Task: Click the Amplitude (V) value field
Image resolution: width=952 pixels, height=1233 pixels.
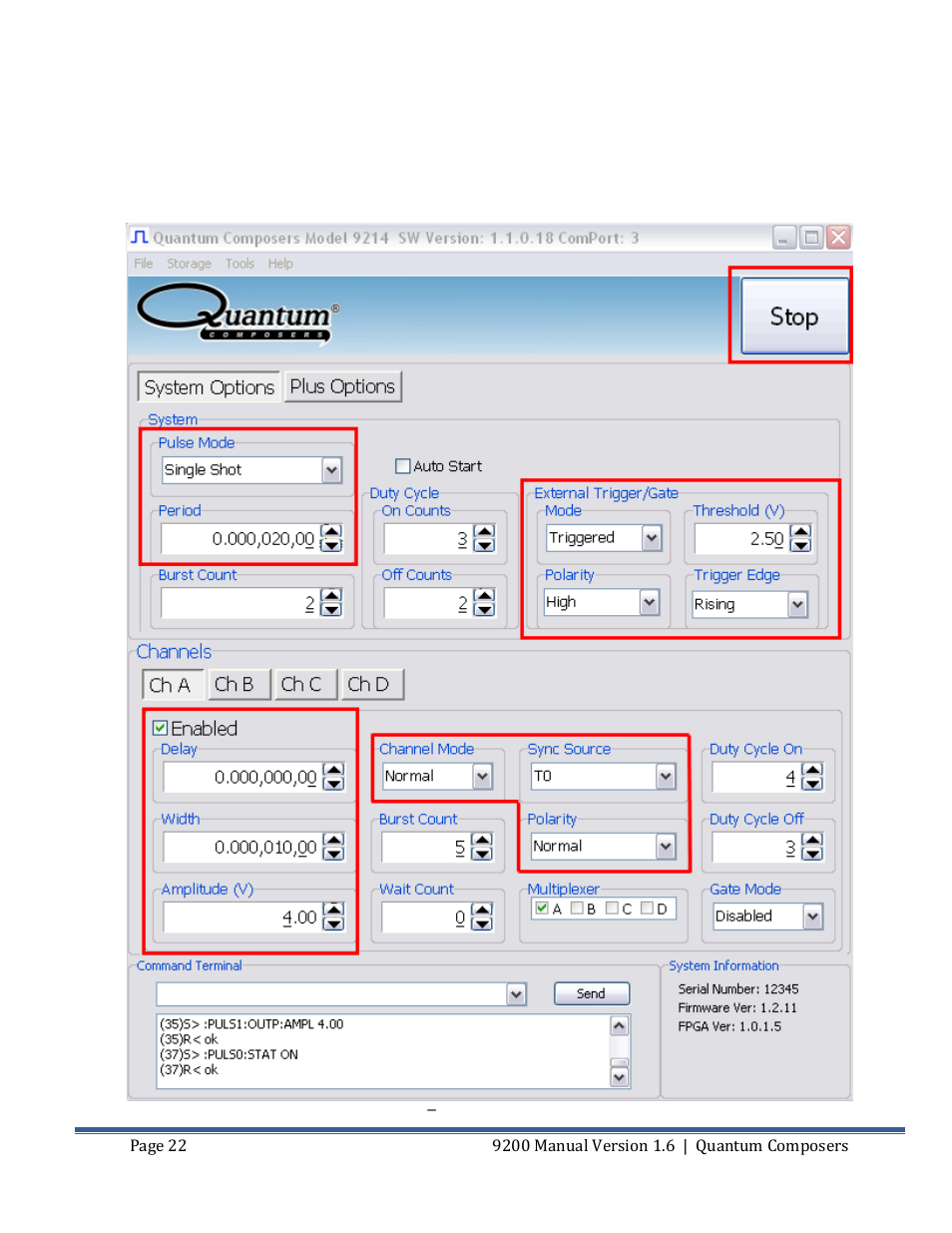Action: pyautogui.click(x=242, y=917)
